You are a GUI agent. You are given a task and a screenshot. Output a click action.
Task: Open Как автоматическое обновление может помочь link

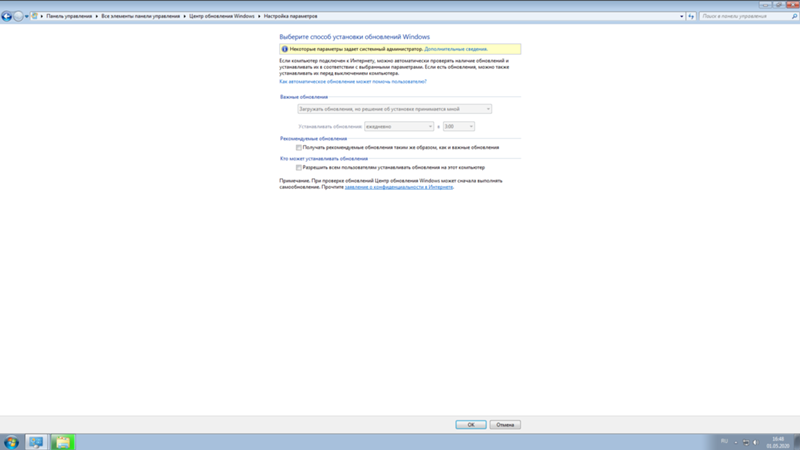pos(353,82)
